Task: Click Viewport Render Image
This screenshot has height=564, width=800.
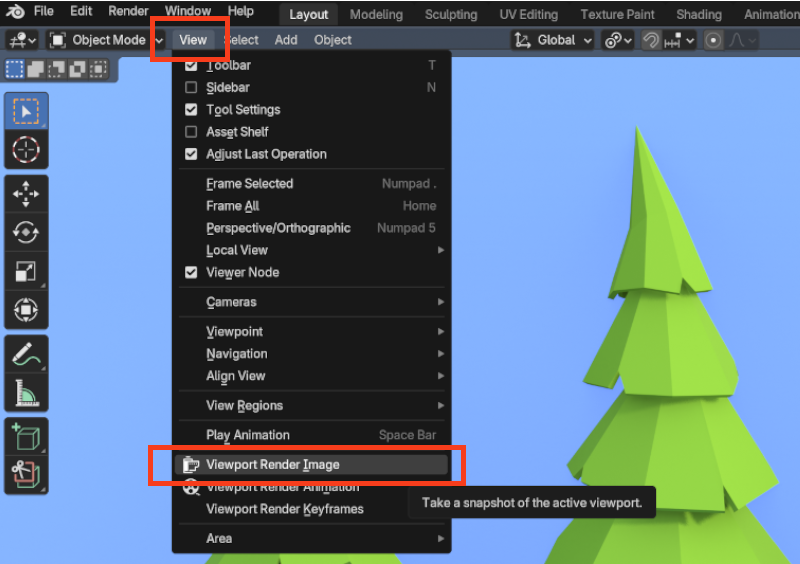Action: click(x=272, y=465)
